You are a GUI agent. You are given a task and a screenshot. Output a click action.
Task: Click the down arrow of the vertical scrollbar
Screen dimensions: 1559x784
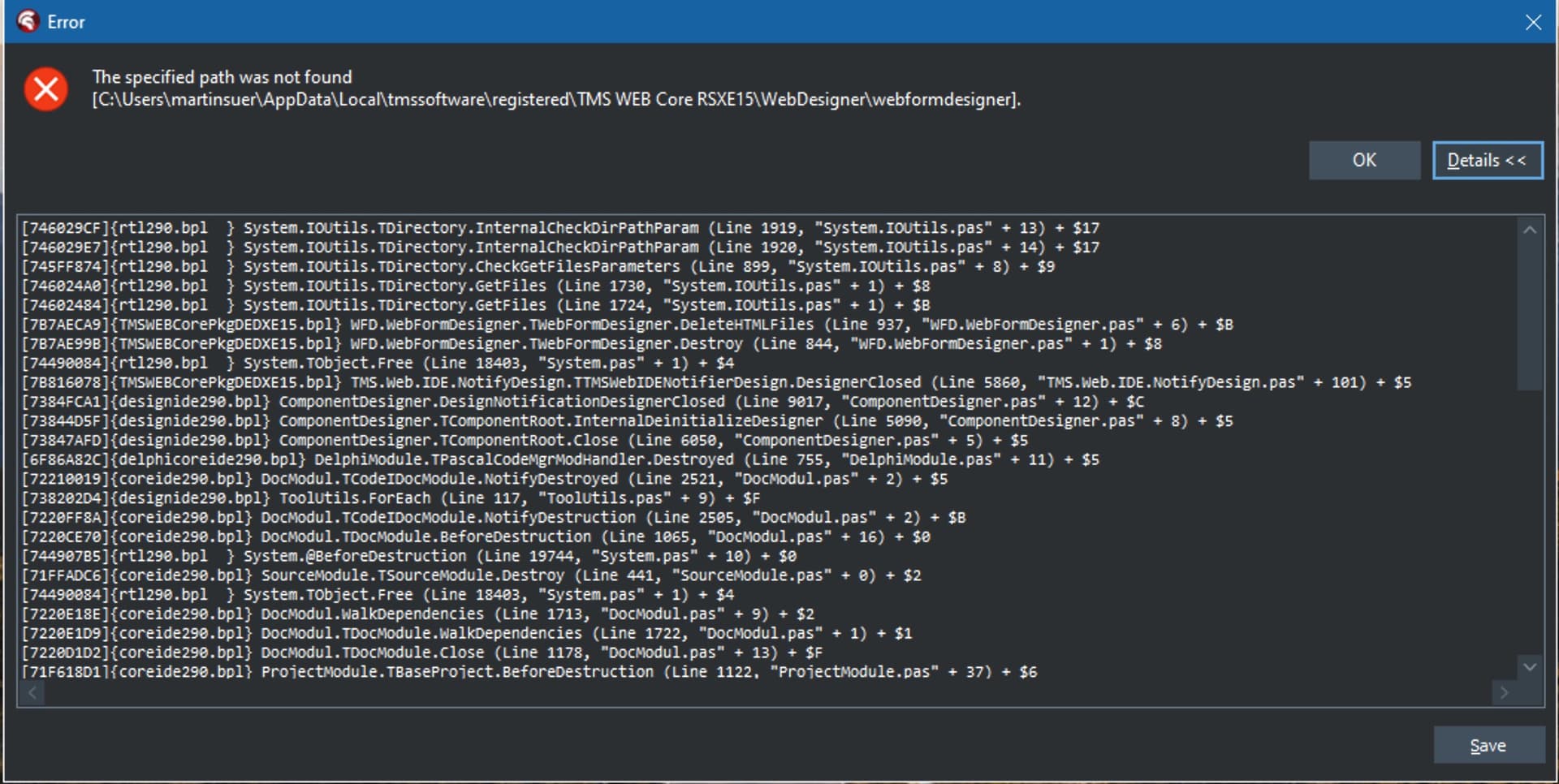click(1530, 667)
